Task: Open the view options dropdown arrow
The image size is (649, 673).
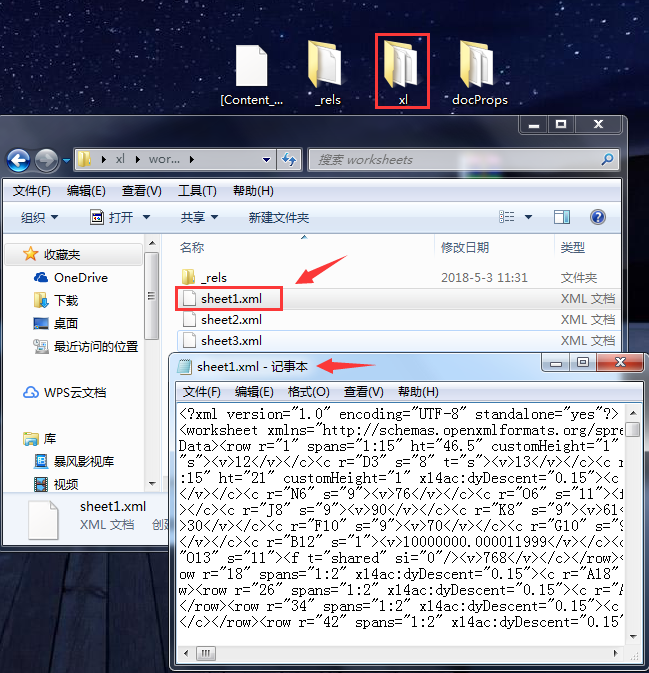Action: pos(528,217)
